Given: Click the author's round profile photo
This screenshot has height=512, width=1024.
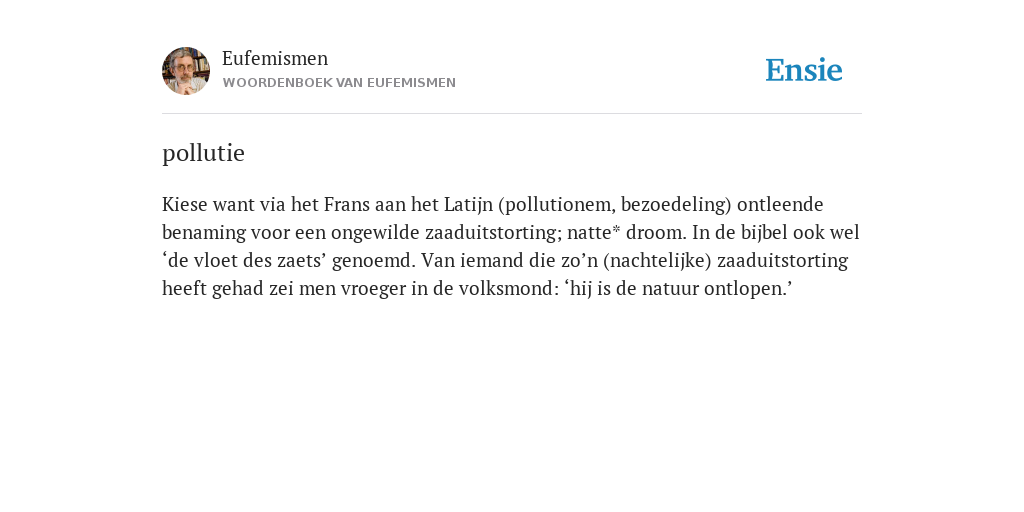Looking at the screenshot, I should tap(186, 71).
